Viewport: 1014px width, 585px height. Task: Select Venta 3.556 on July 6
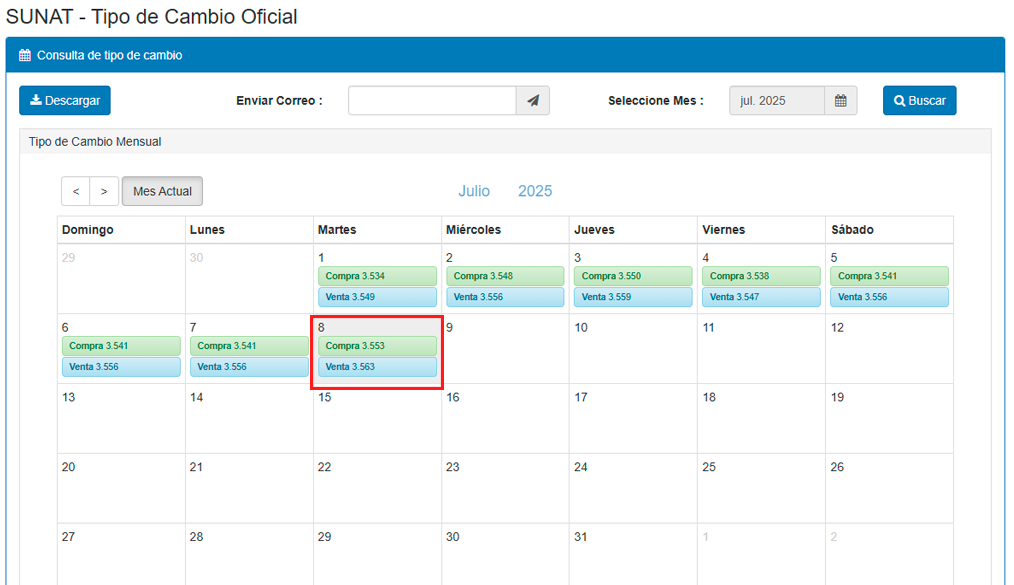tap(121, 367)
